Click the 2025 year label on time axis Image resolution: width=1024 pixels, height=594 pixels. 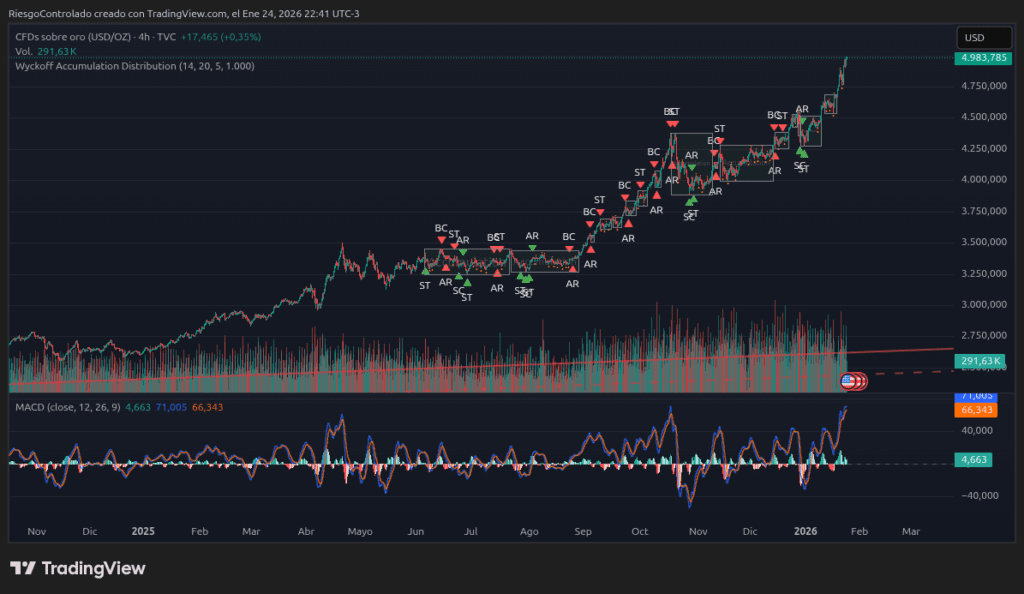tap(144, 532)
